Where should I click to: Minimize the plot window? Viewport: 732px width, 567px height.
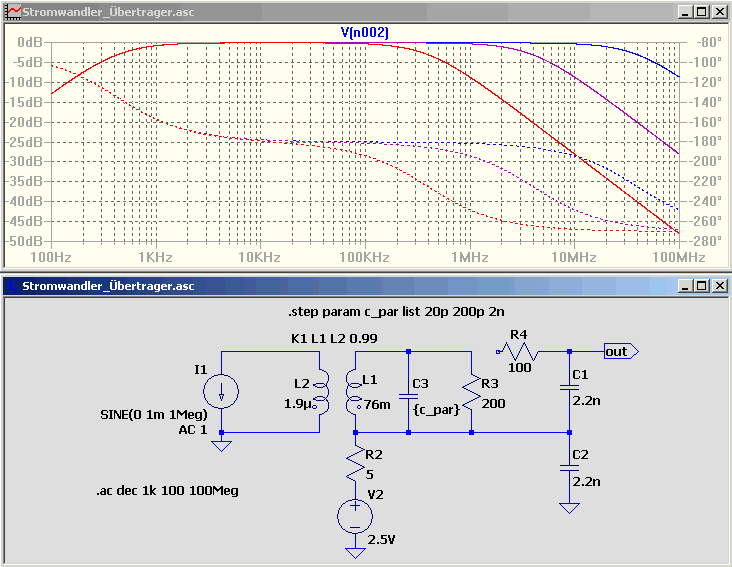tap(685, 12)
